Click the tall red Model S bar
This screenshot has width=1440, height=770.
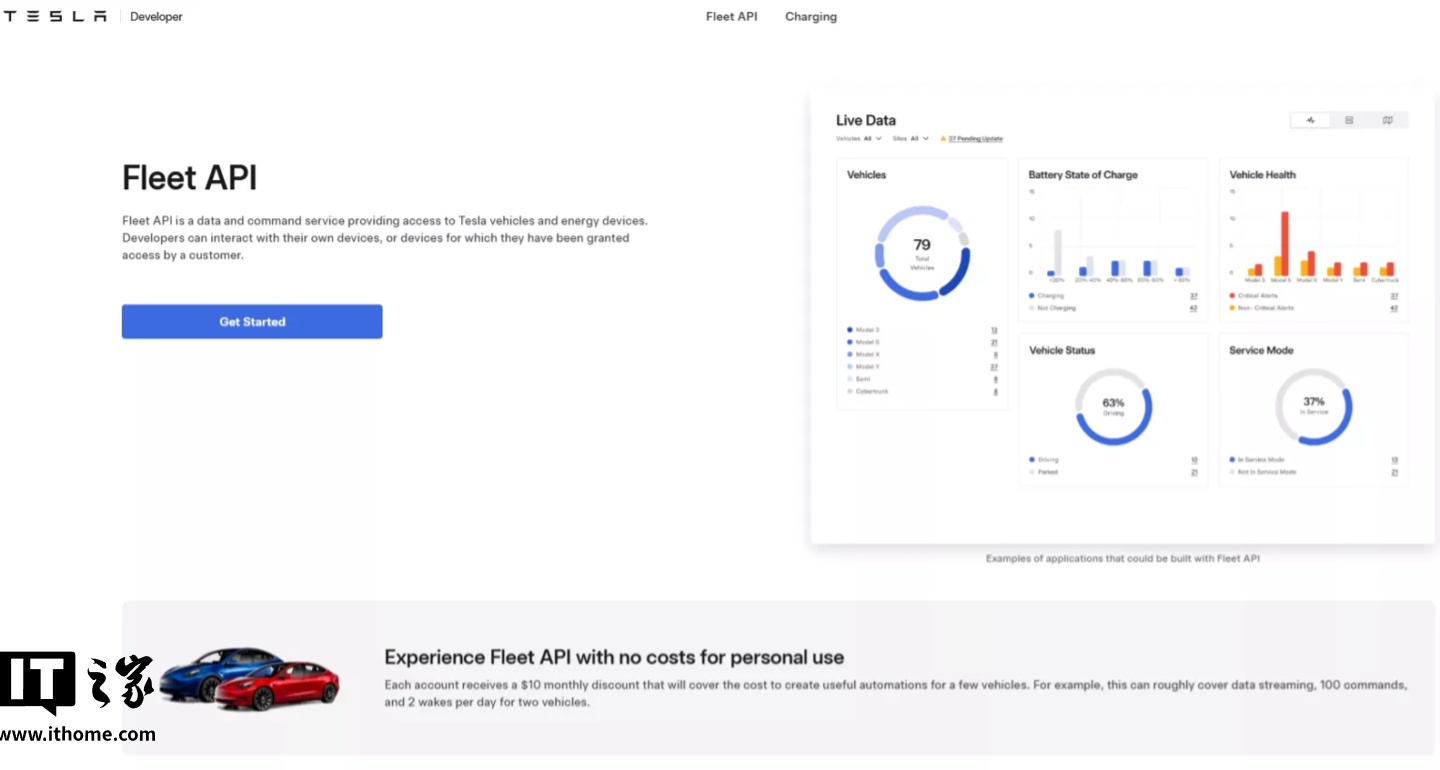[x=1285, y=244]
